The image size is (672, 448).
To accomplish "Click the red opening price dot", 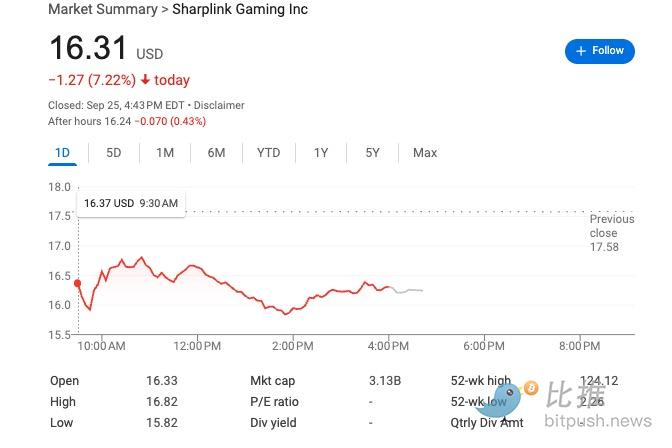I will tap(78, 283).
